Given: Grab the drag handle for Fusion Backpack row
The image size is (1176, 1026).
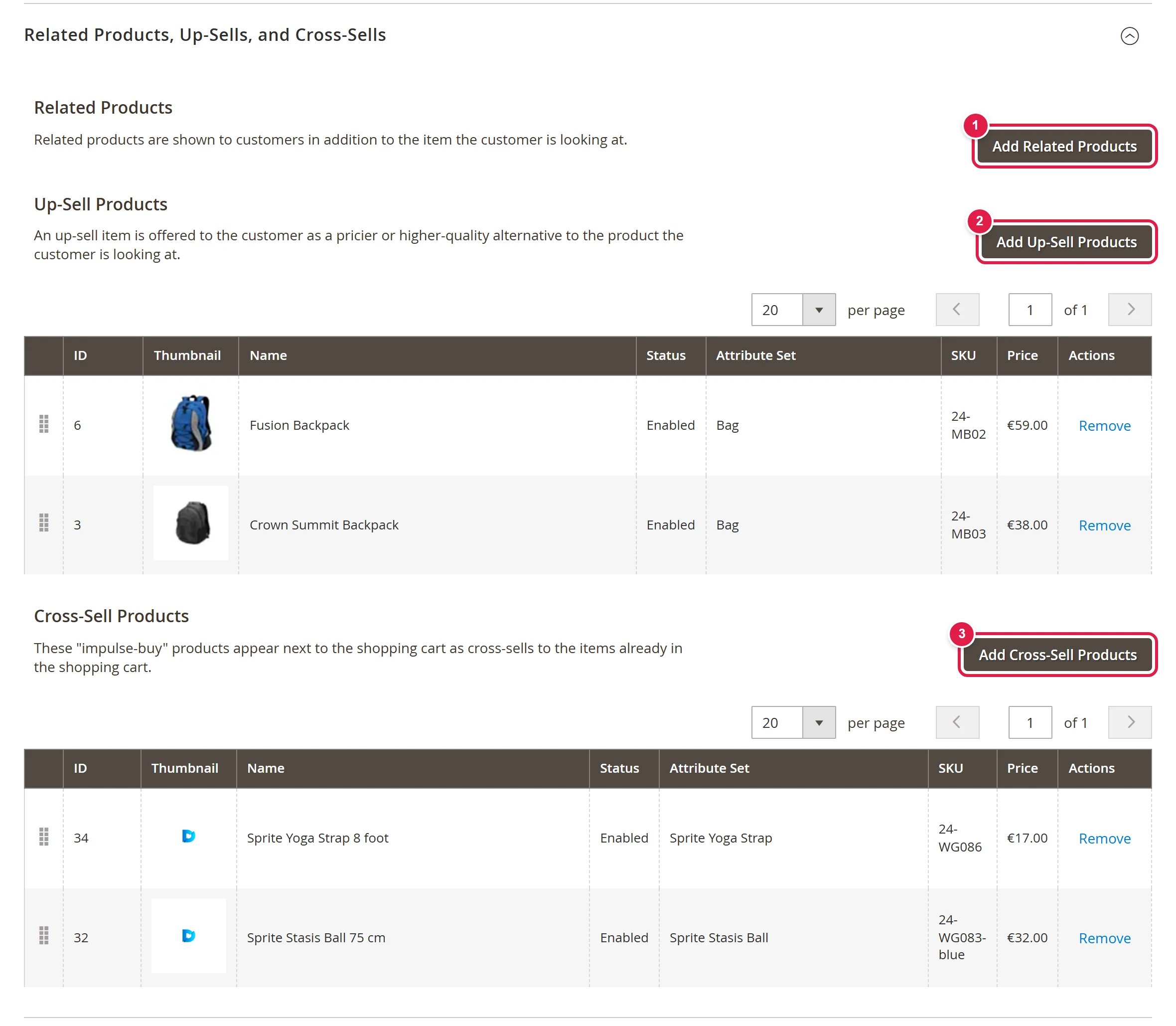Looking at the screenshot, I should click(x=43, y=424).
